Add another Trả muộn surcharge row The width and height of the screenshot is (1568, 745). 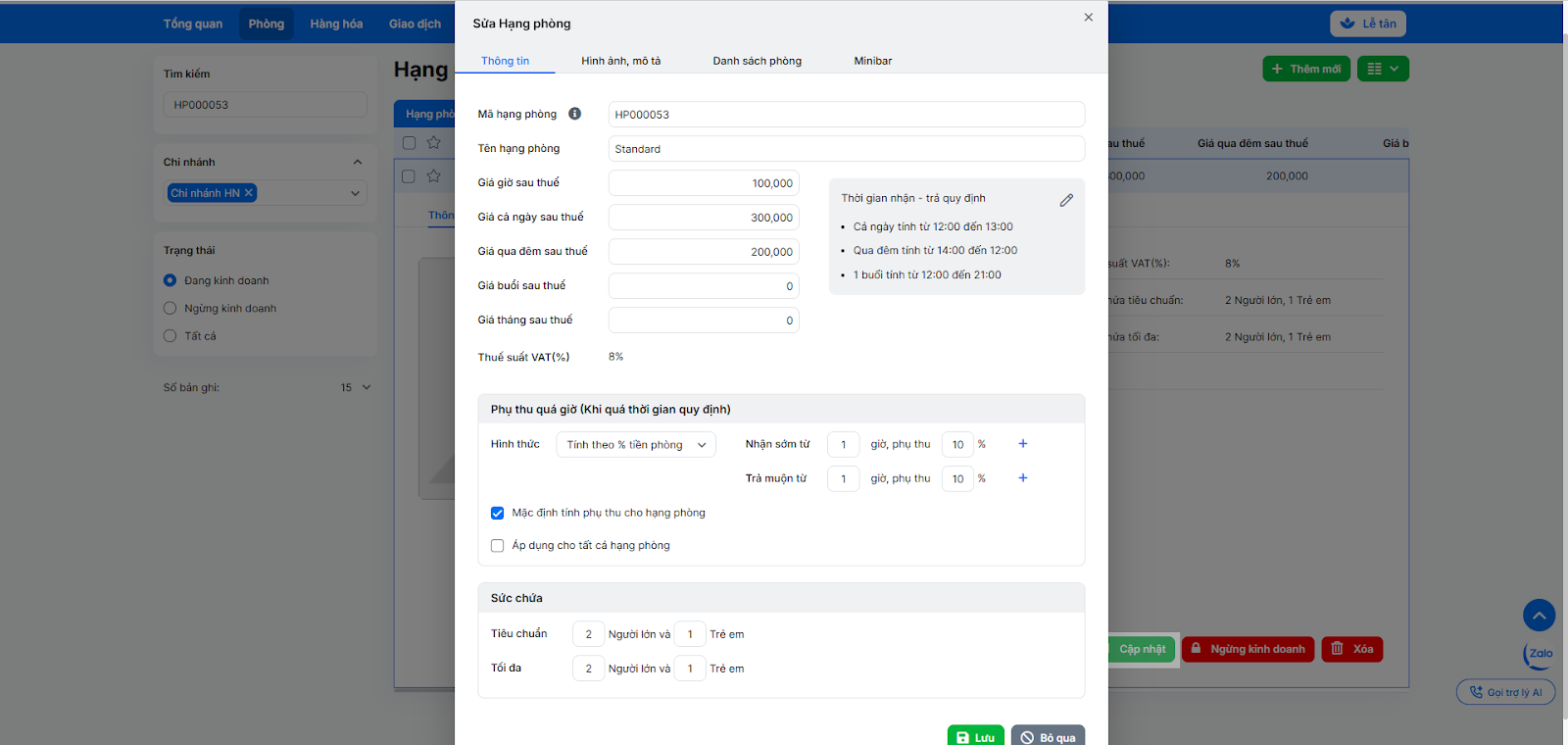[1023, 478]
